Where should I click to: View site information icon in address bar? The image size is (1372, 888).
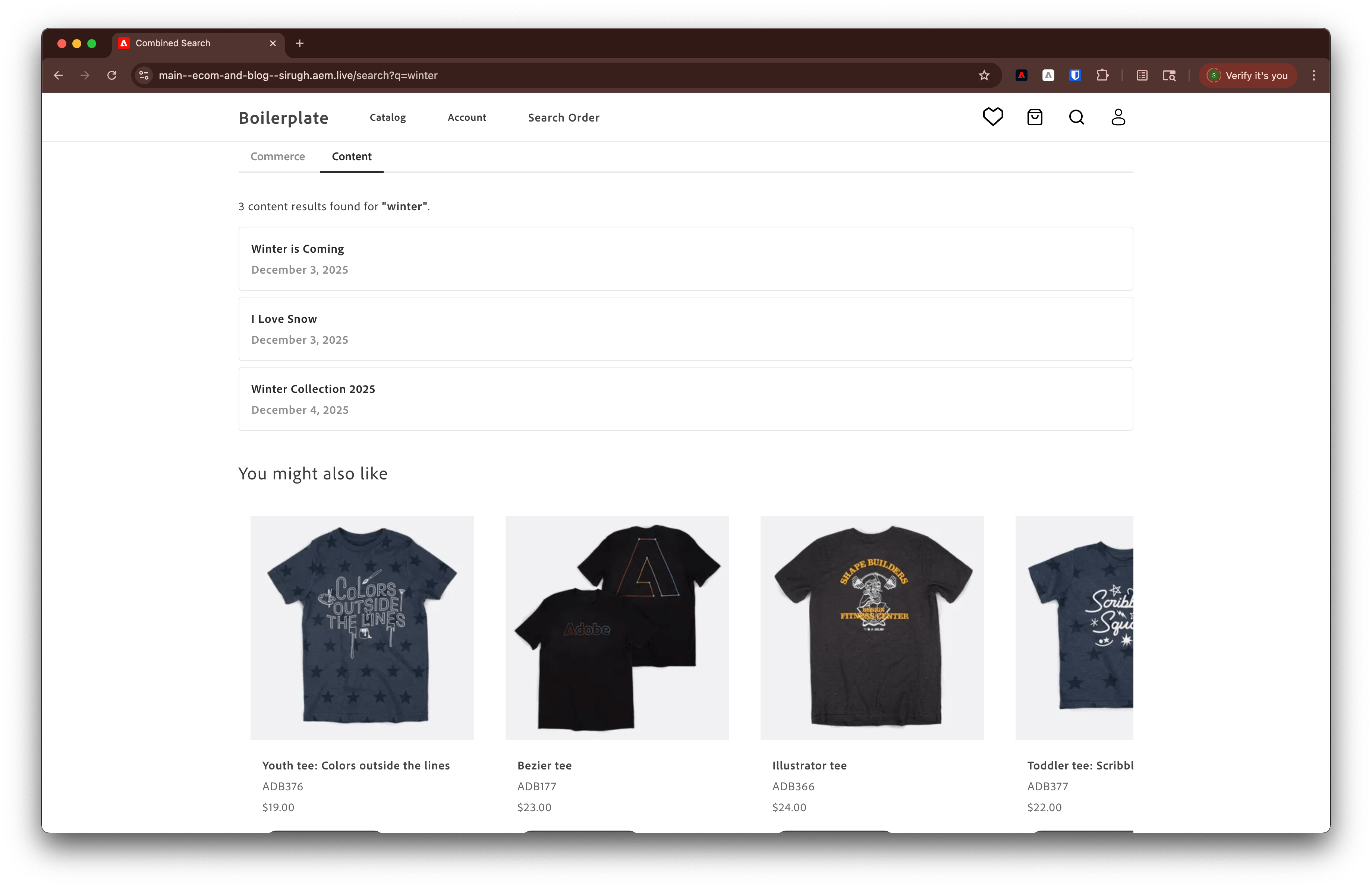click(144, 75)
